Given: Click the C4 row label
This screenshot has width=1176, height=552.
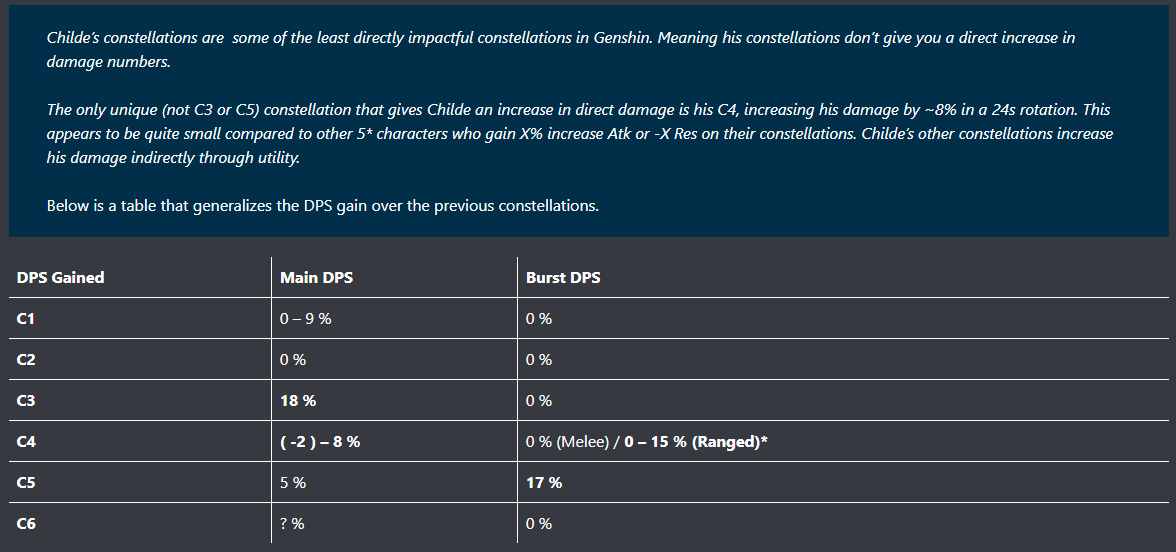Looking at the screenshot, I should pos(27,441).
